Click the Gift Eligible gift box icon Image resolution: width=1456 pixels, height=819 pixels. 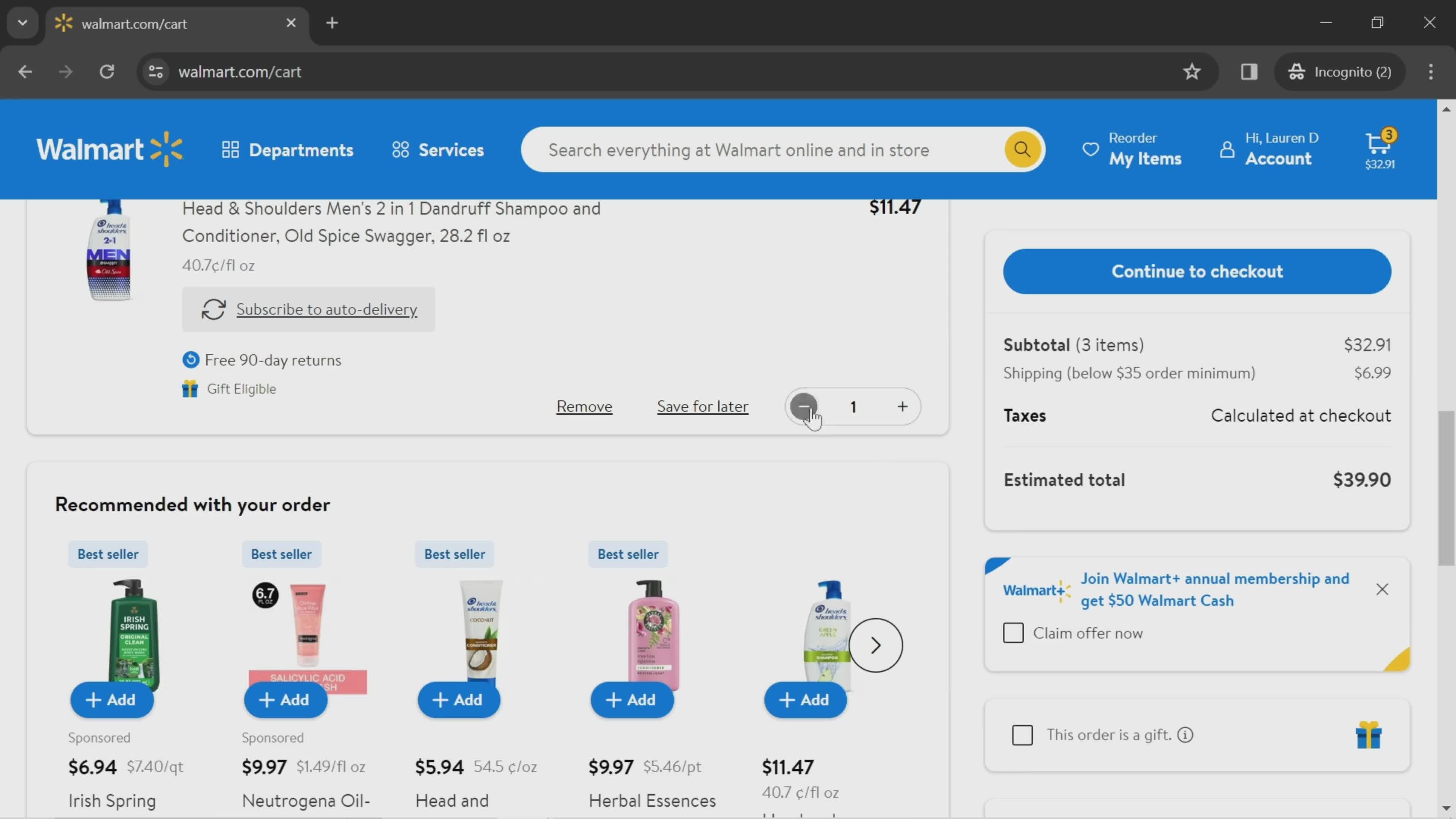(190, 389)
